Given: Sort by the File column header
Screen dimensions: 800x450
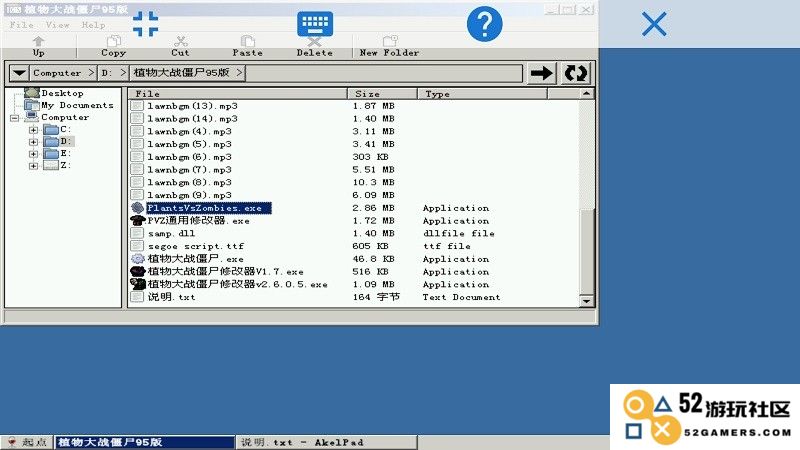Looking at the screenshot, I should 238,94.
